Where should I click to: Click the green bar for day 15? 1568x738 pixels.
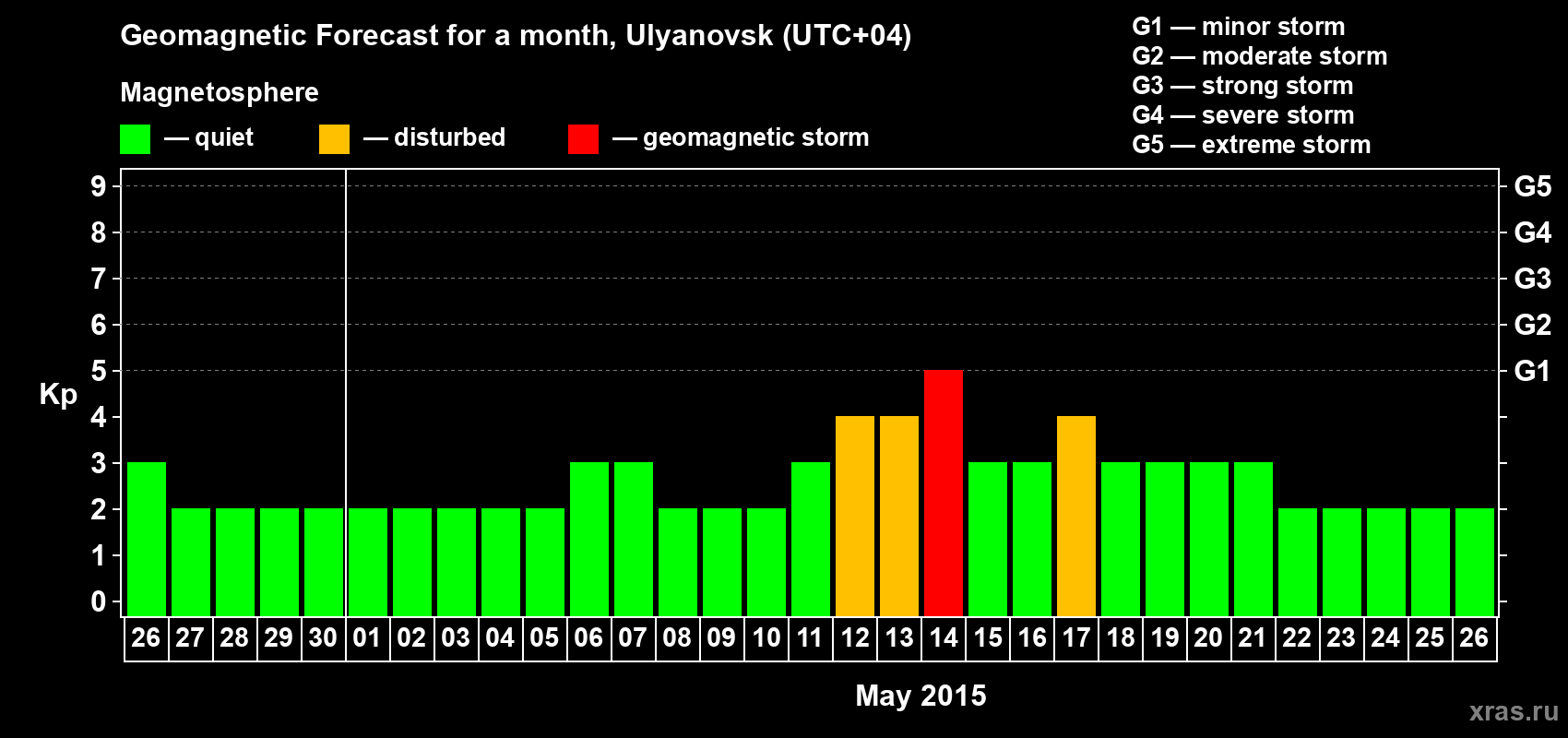(x=988, y=540)
